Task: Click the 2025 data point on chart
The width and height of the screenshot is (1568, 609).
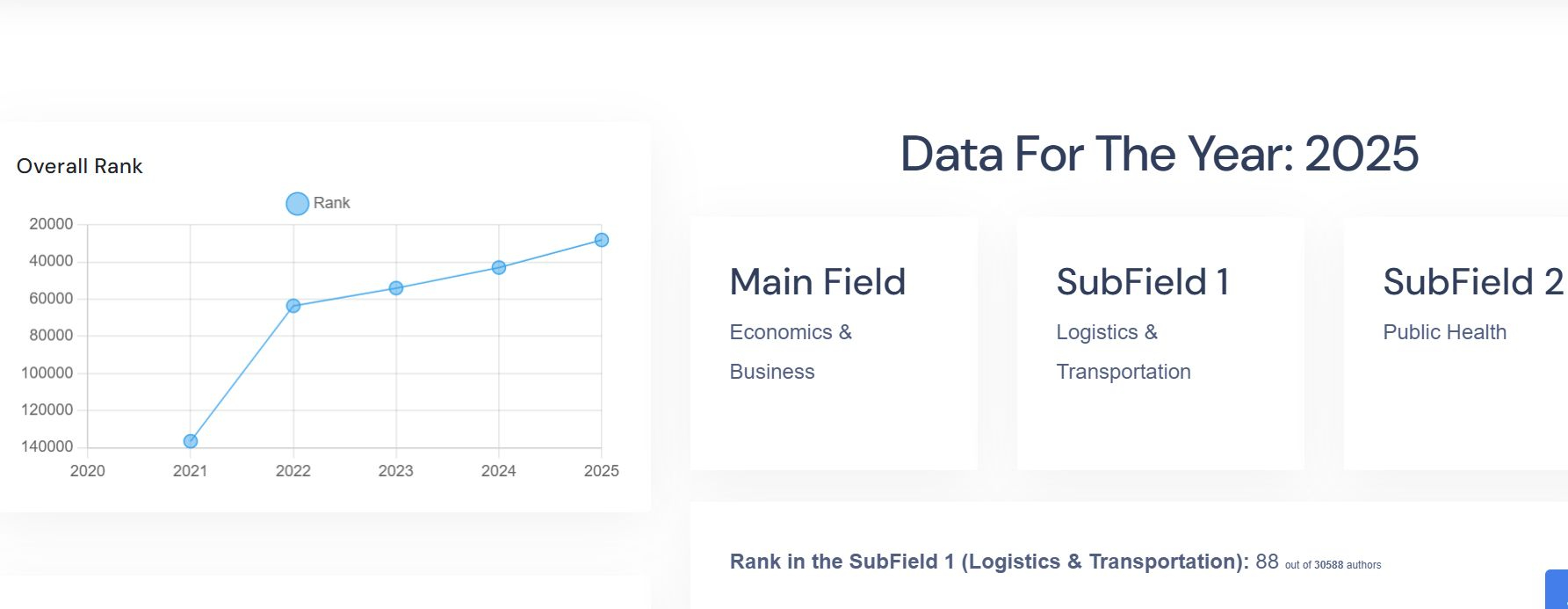Action: tap(602, 240)
